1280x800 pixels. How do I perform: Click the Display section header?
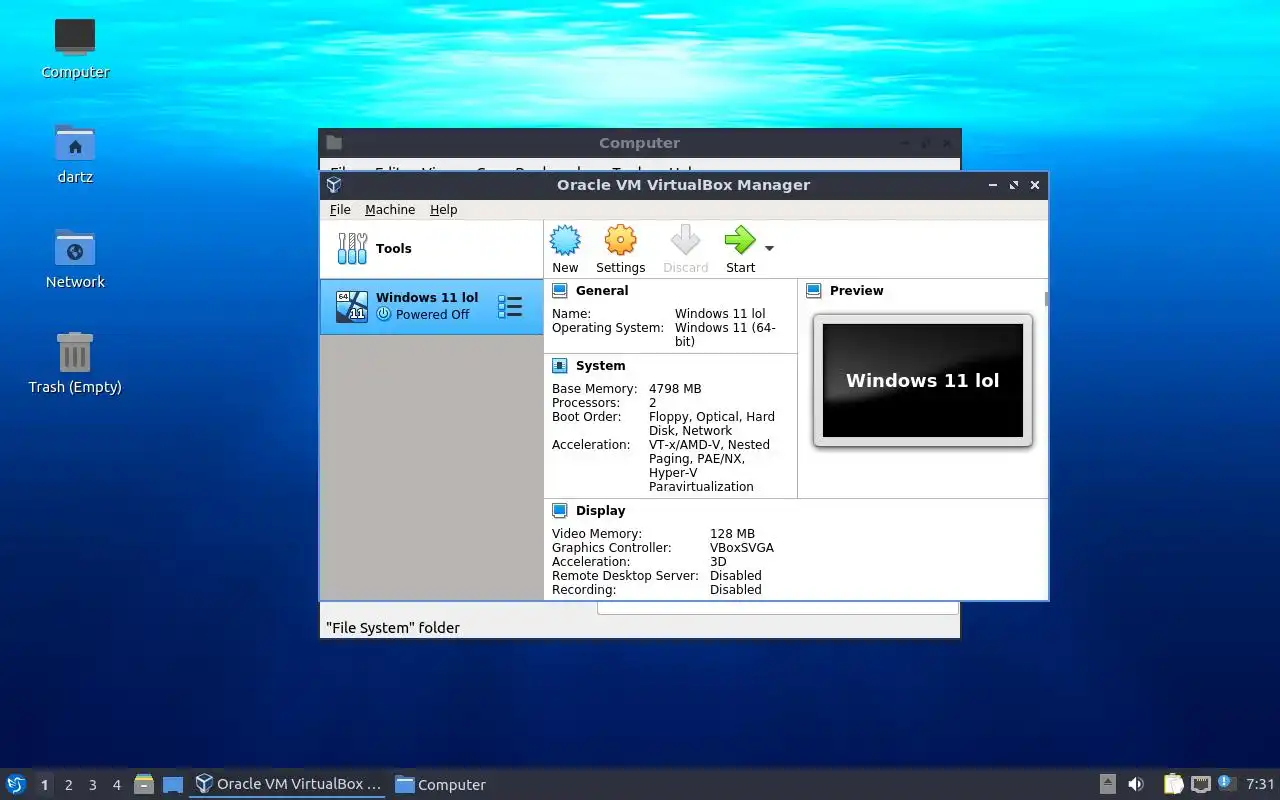(x=600, y=511)
